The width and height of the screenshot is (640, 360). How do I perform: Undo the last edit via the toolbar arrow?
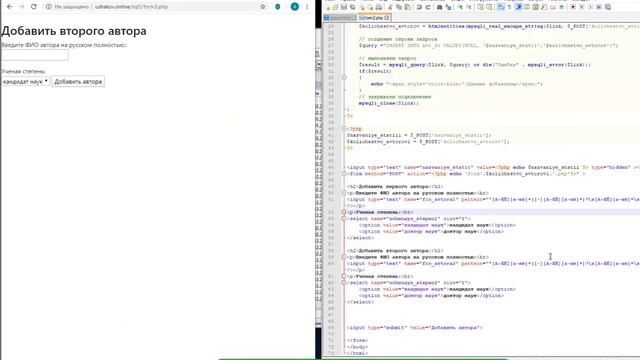pyautogui.click(x=419, y=7)
